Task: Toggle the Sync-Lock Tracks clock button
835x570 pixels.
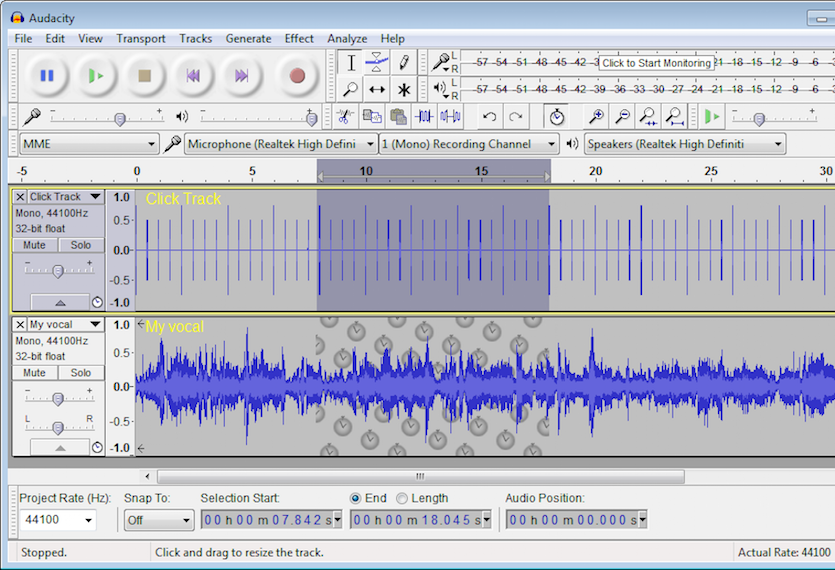Action: pos(556,116)
